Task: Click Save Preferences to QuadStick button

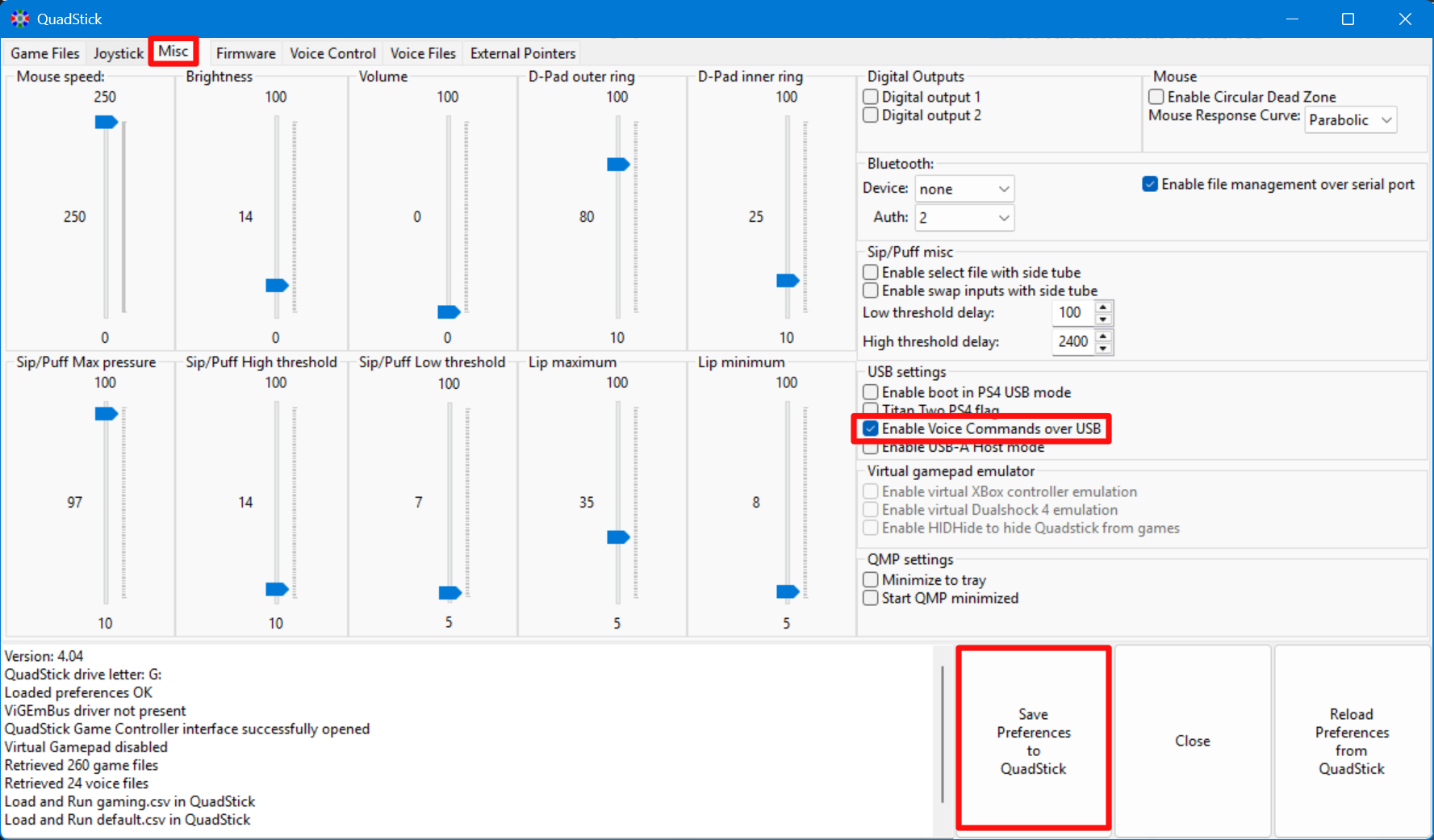Action: [1033, 741]
